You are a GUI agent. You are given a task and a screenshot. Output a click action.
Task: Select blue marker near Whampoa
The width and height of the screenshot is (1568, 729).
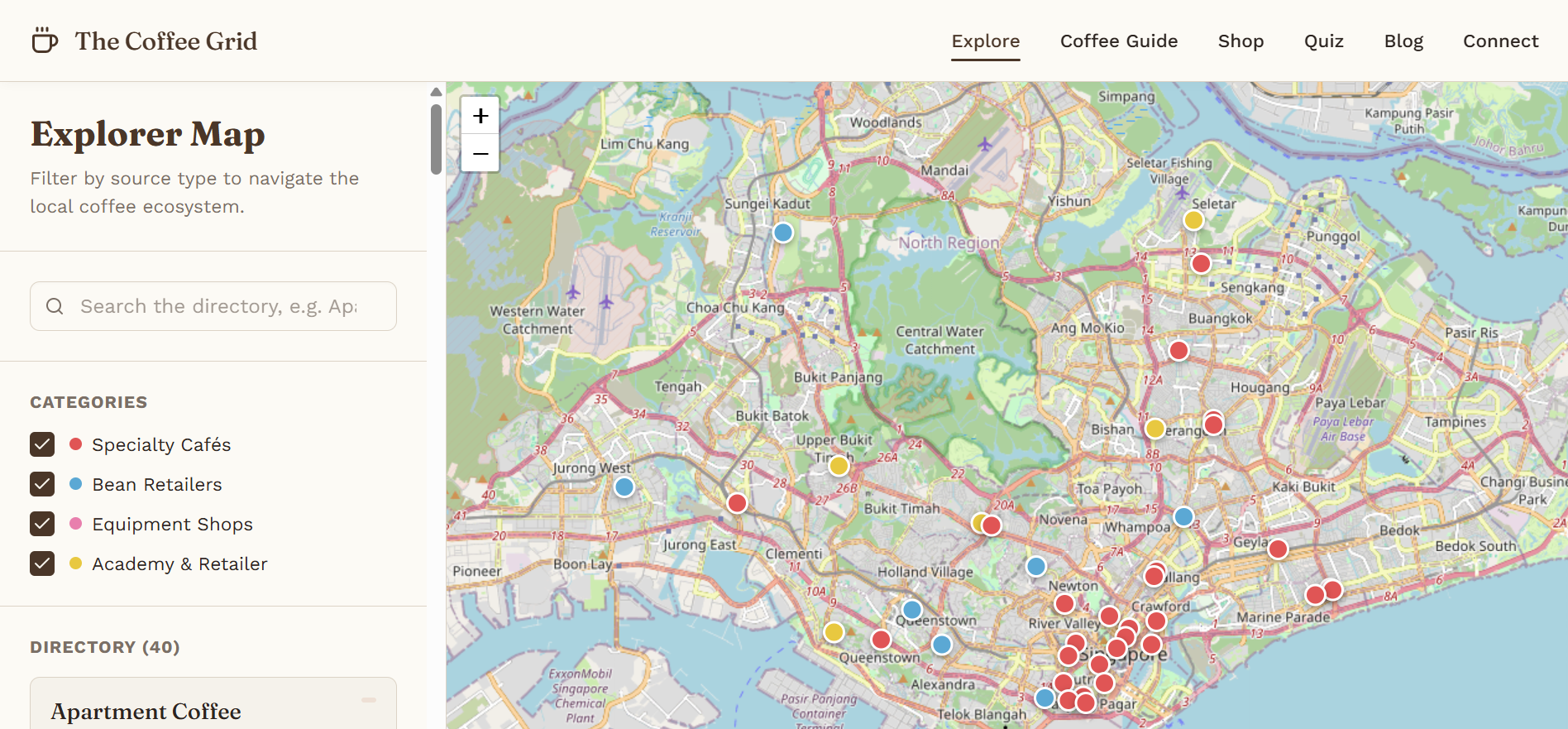pyautogui.click(x=1183, y=517)
